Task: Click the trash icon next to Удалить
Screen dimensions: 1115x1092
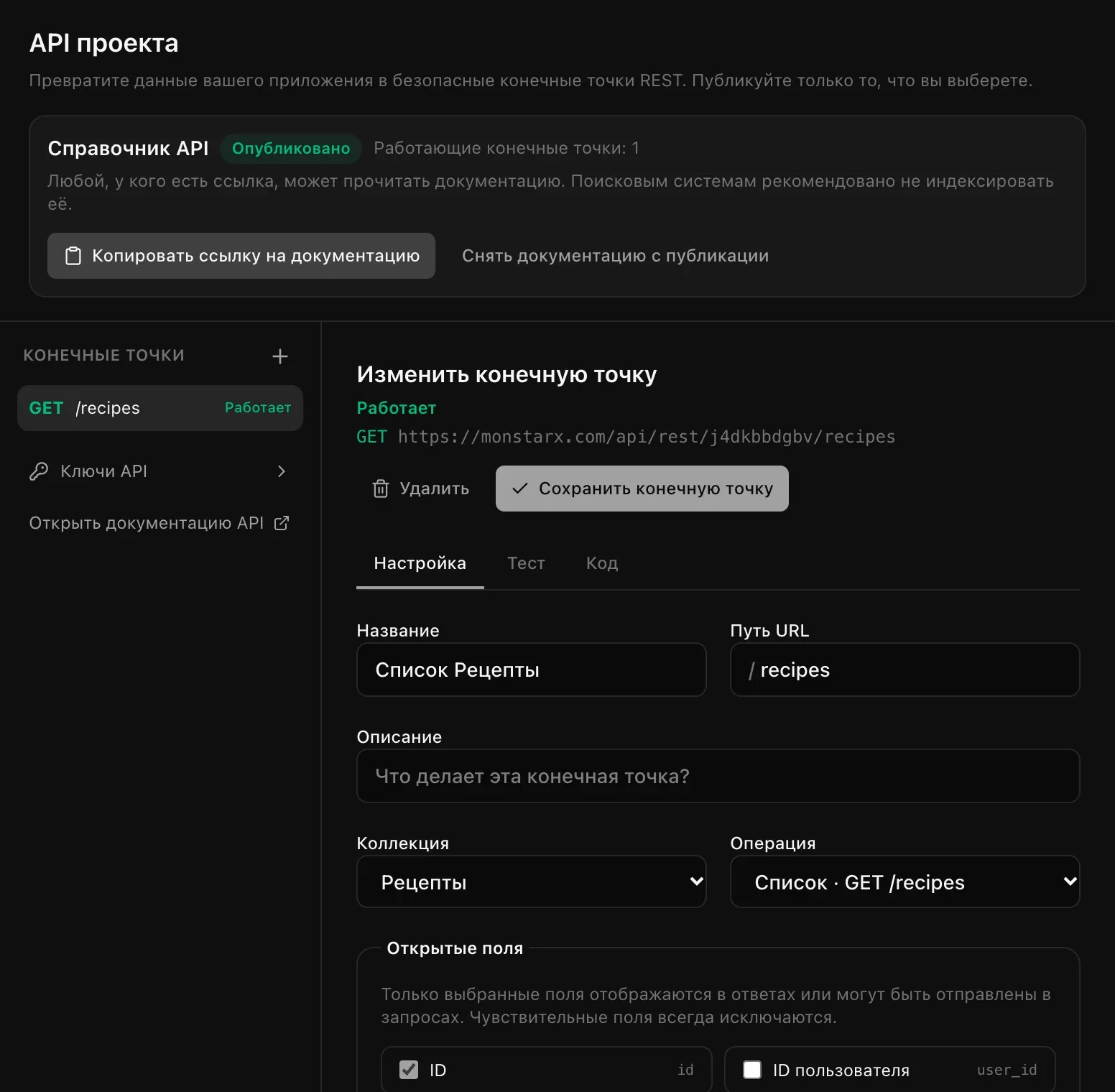Action: (x=381, y=489)
